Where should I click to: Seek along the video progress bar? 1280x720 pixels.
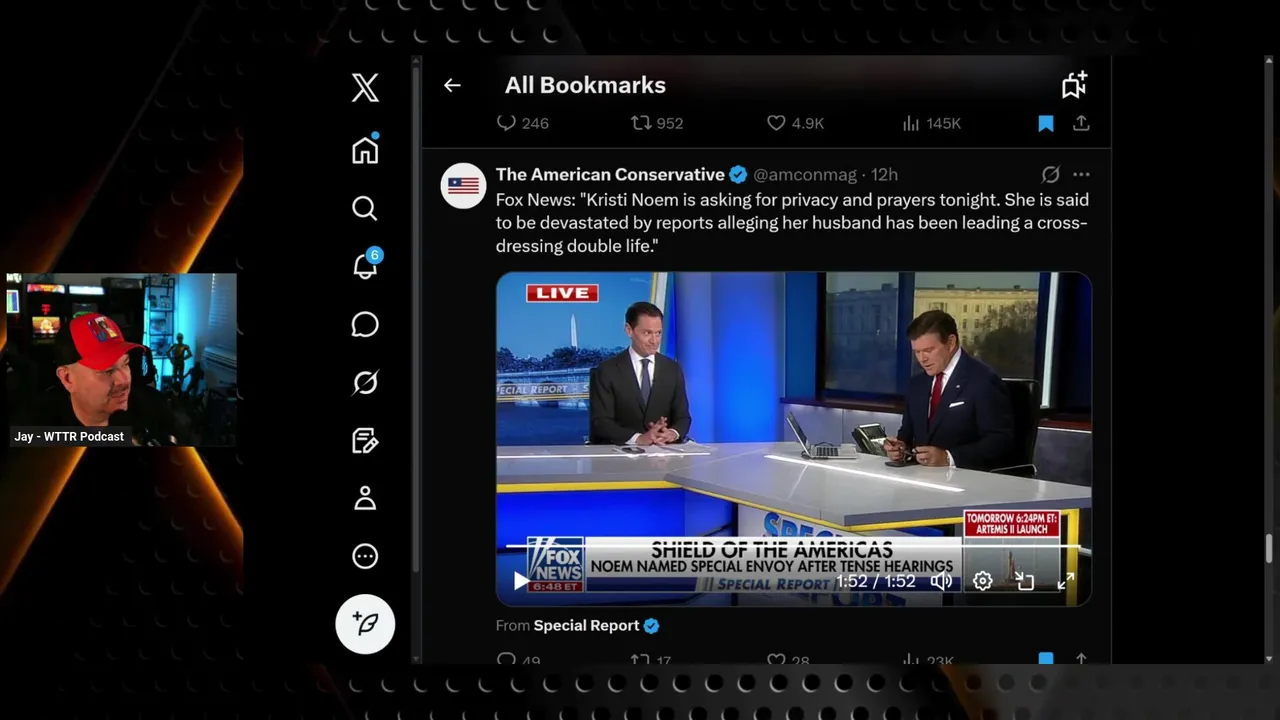click(x=793, y=547)
